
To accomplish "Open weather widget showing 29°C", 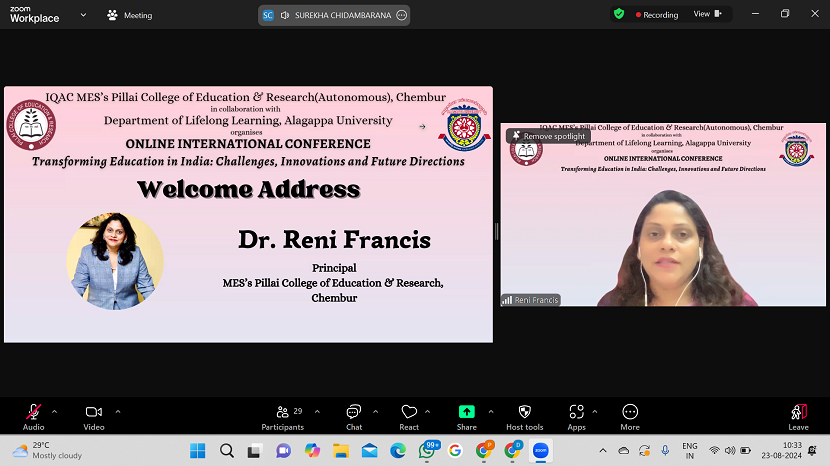I will pos(48,451).
